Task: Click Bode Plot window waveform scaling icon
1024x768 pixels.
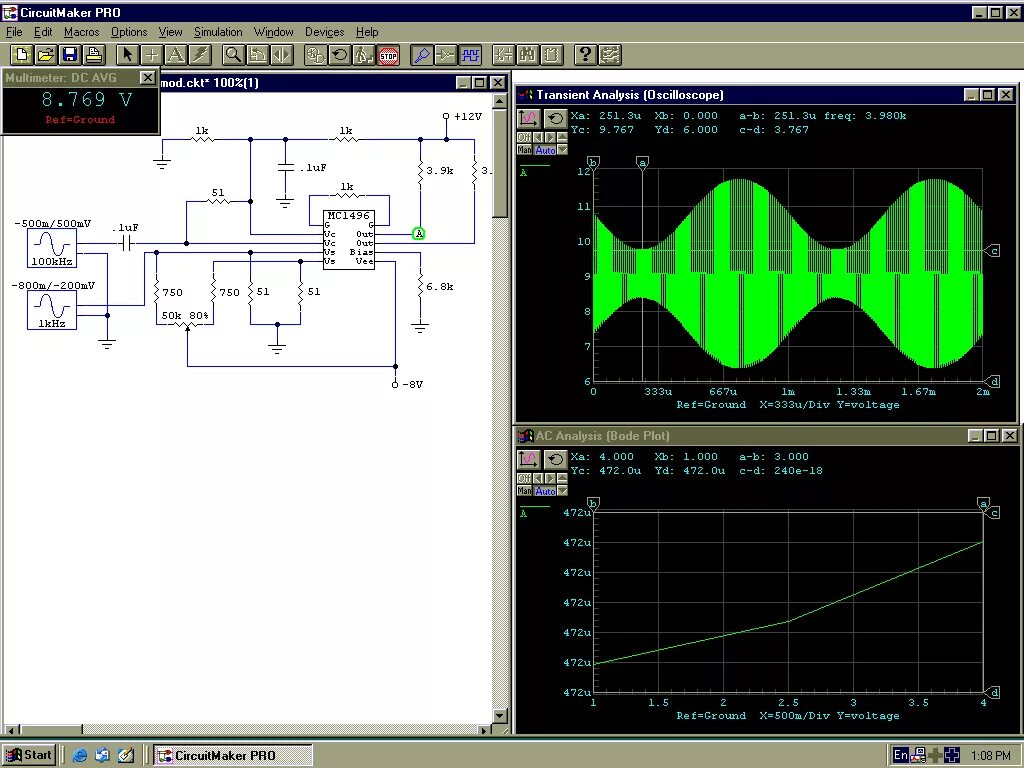Action: [529, 460]
